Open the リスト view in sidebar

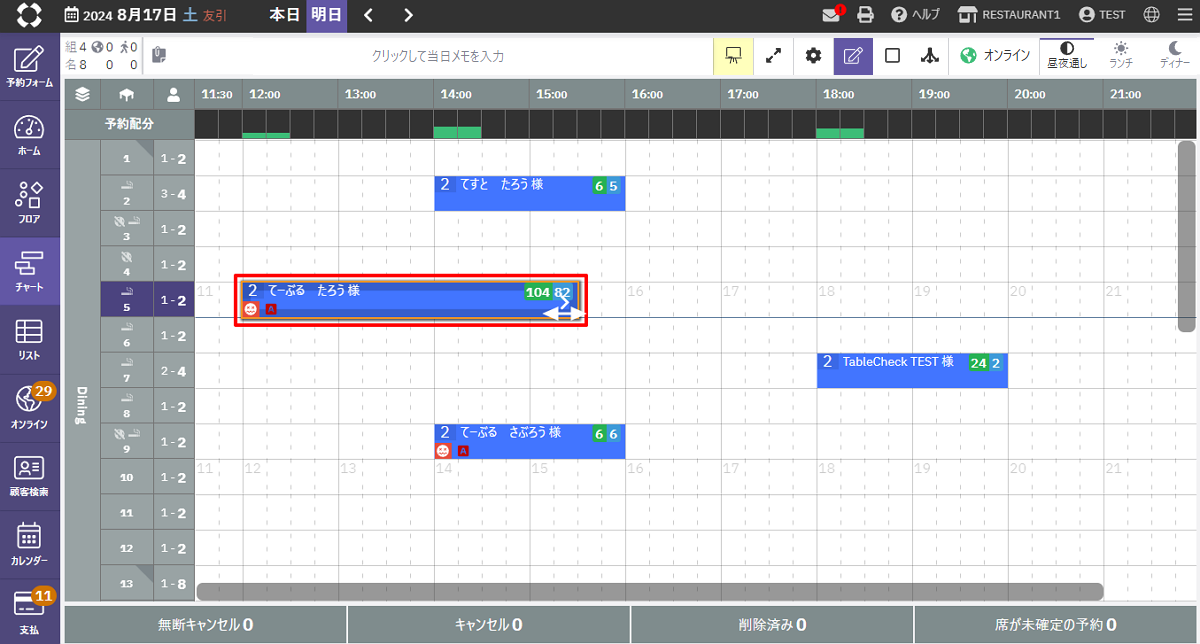click(x=30, y=339)
